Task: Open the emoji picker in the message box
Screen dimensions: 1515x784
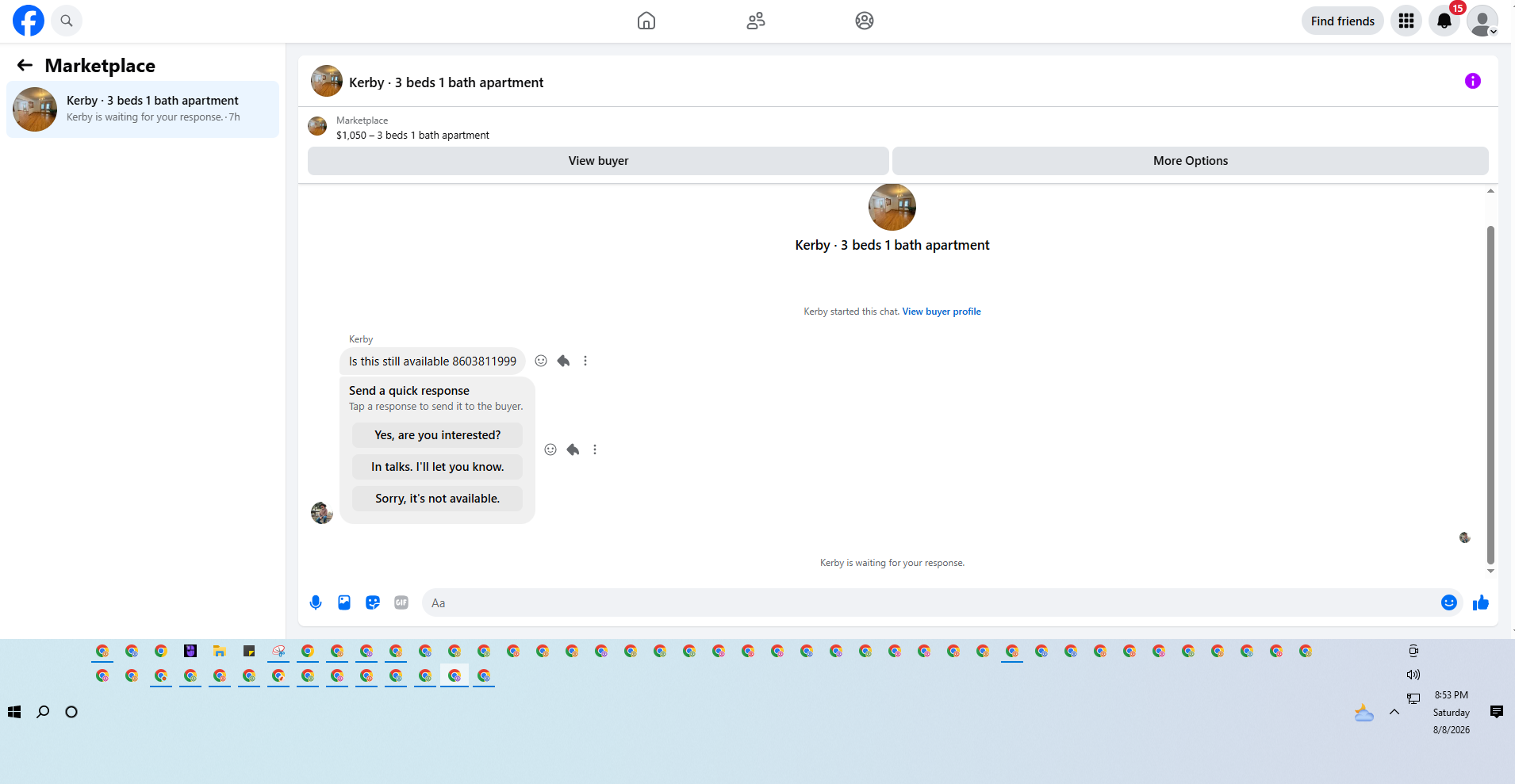Action: pos(1449,602)
